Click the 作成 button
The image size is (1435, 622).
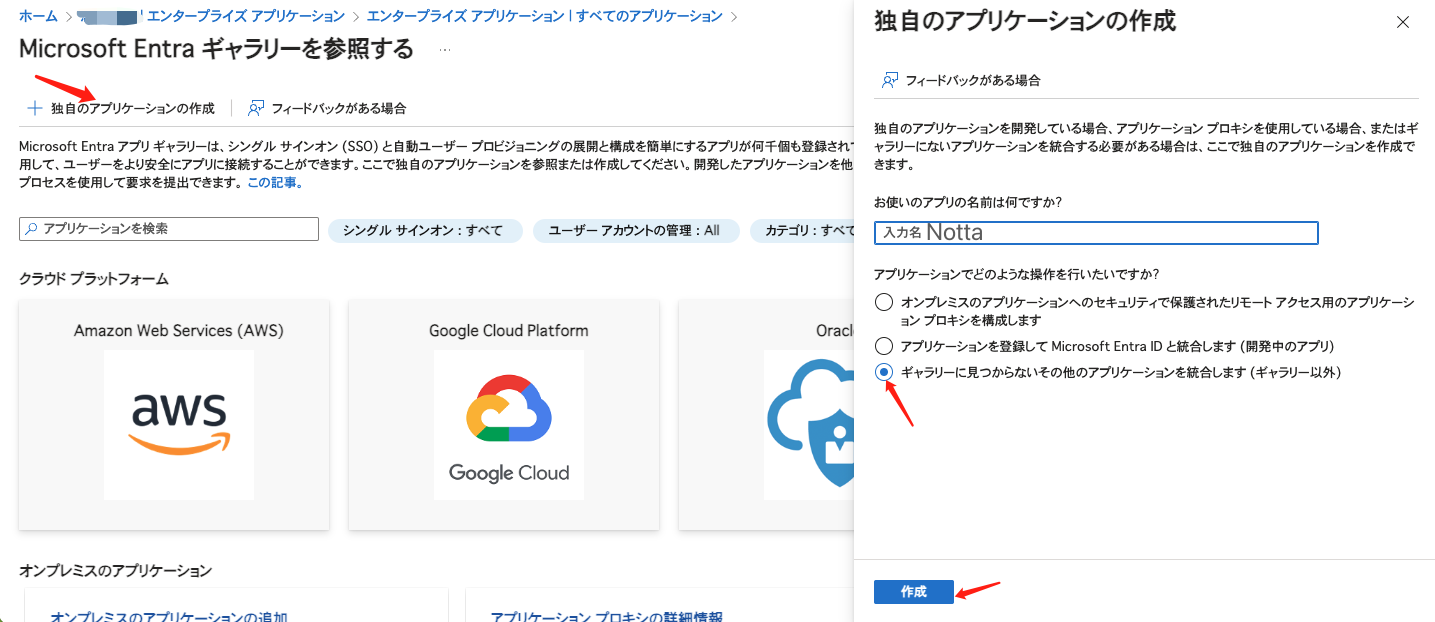click(x=914, y=592)
